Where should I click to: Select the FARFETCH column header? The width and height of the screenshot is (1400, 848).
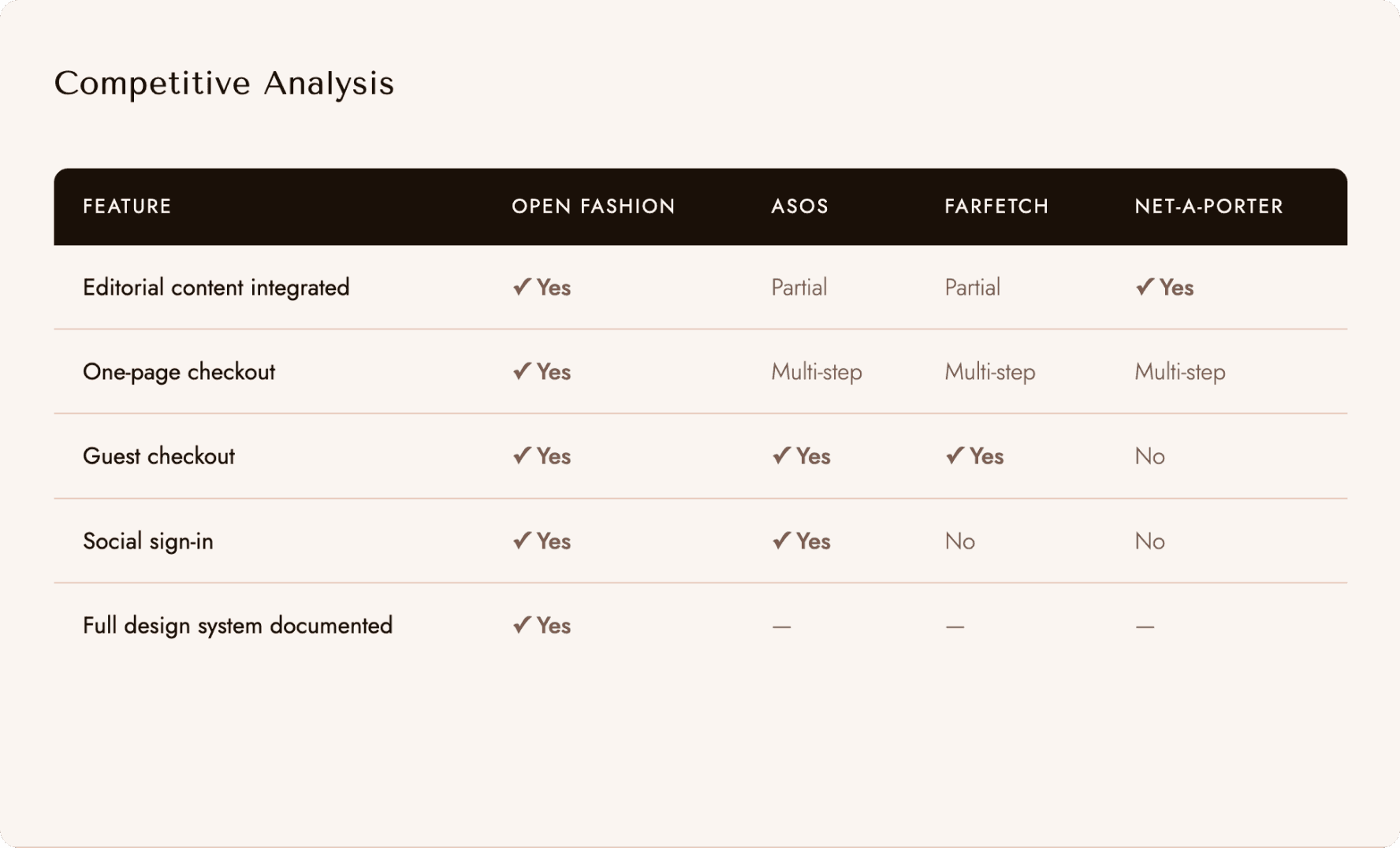996,206
